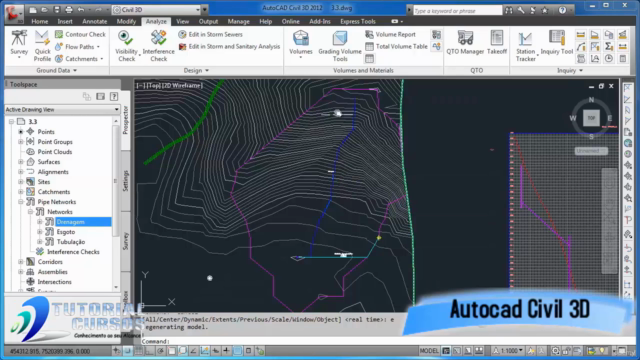Run Contour Check

tap(80, 34)
